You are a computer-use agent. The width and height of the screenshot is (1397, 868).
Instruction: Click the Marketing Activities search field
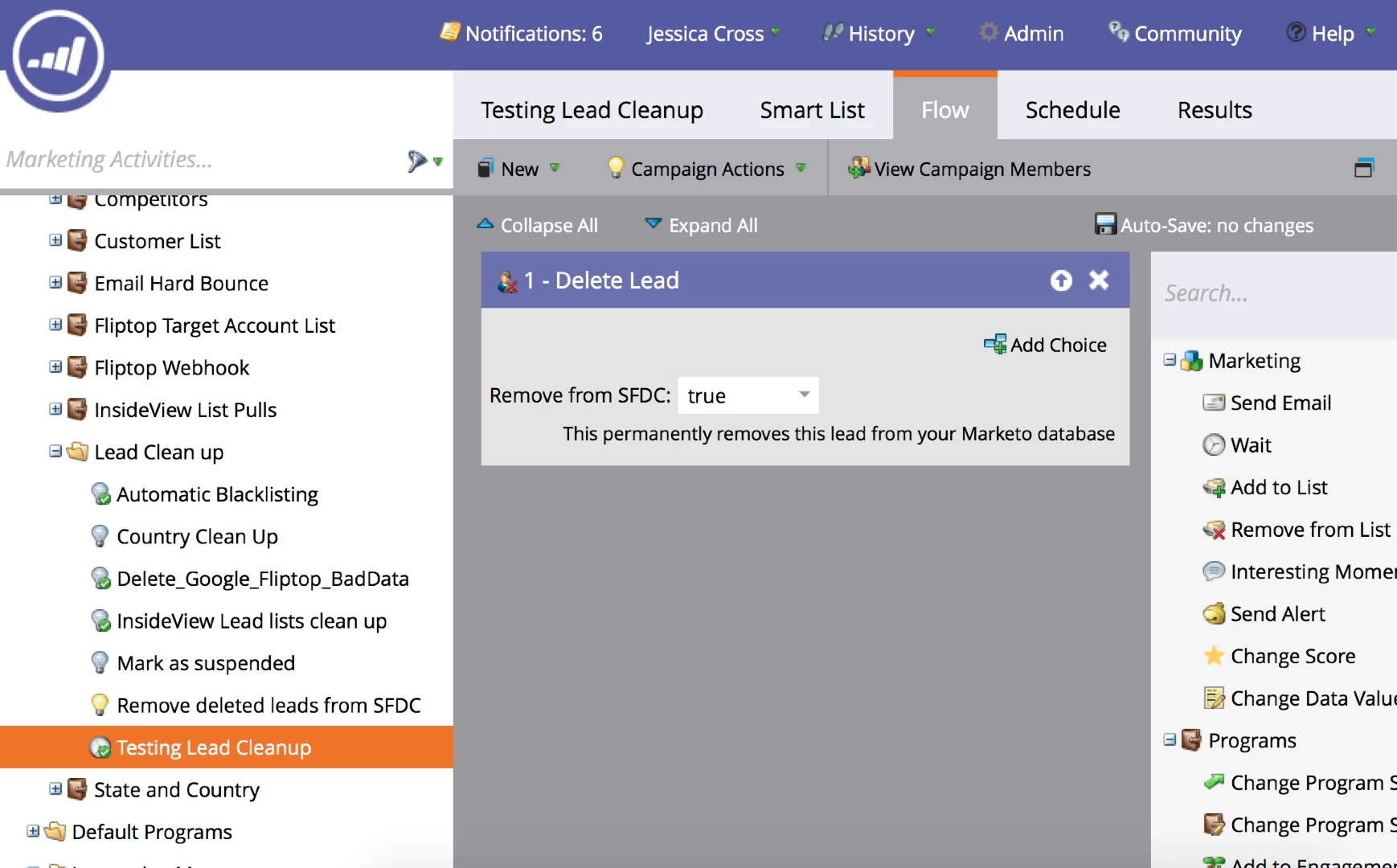[x=201, y=160]
